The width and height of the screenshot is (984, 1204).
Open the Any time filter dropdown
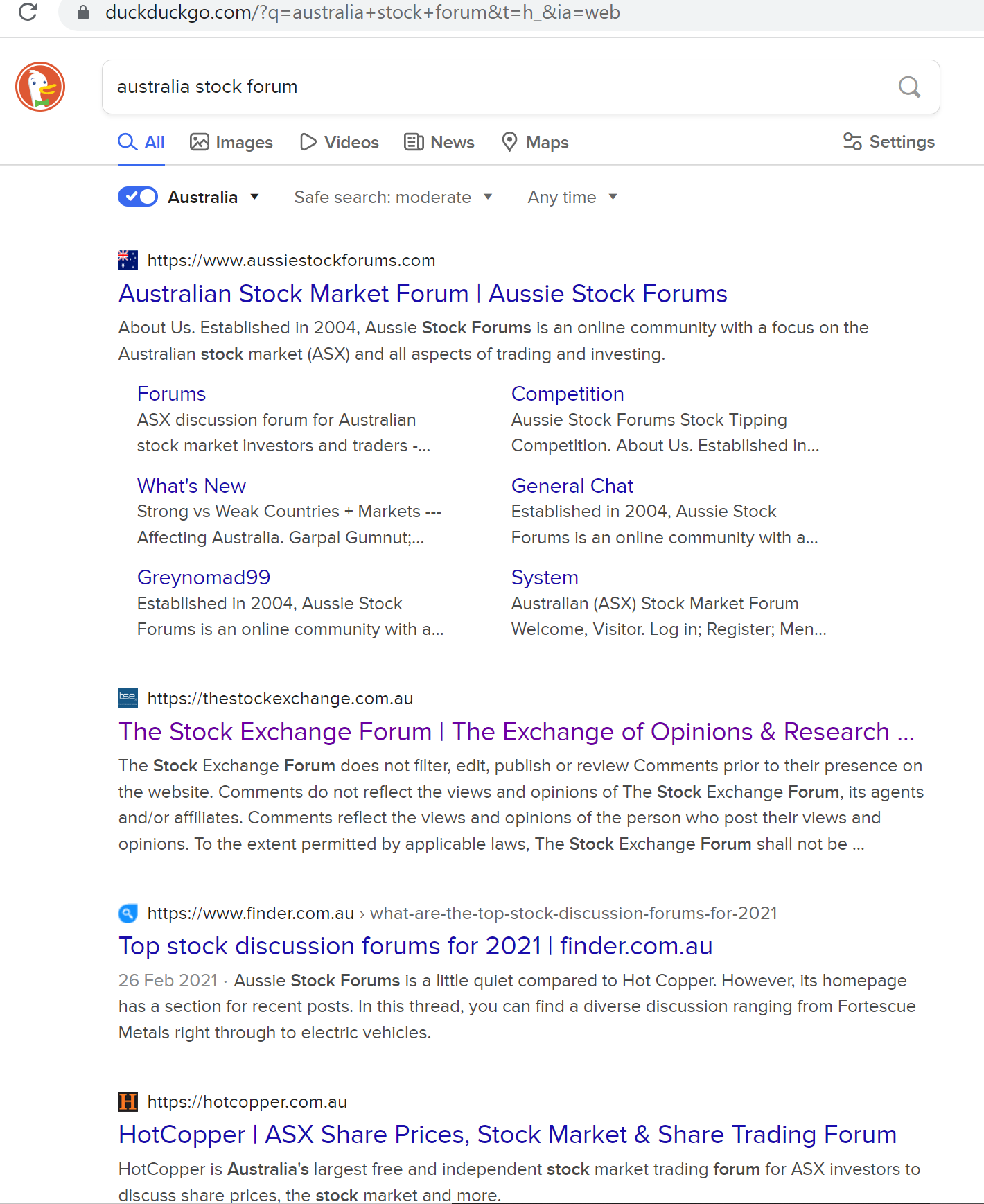pyautogui.click(x=572, y=198)
